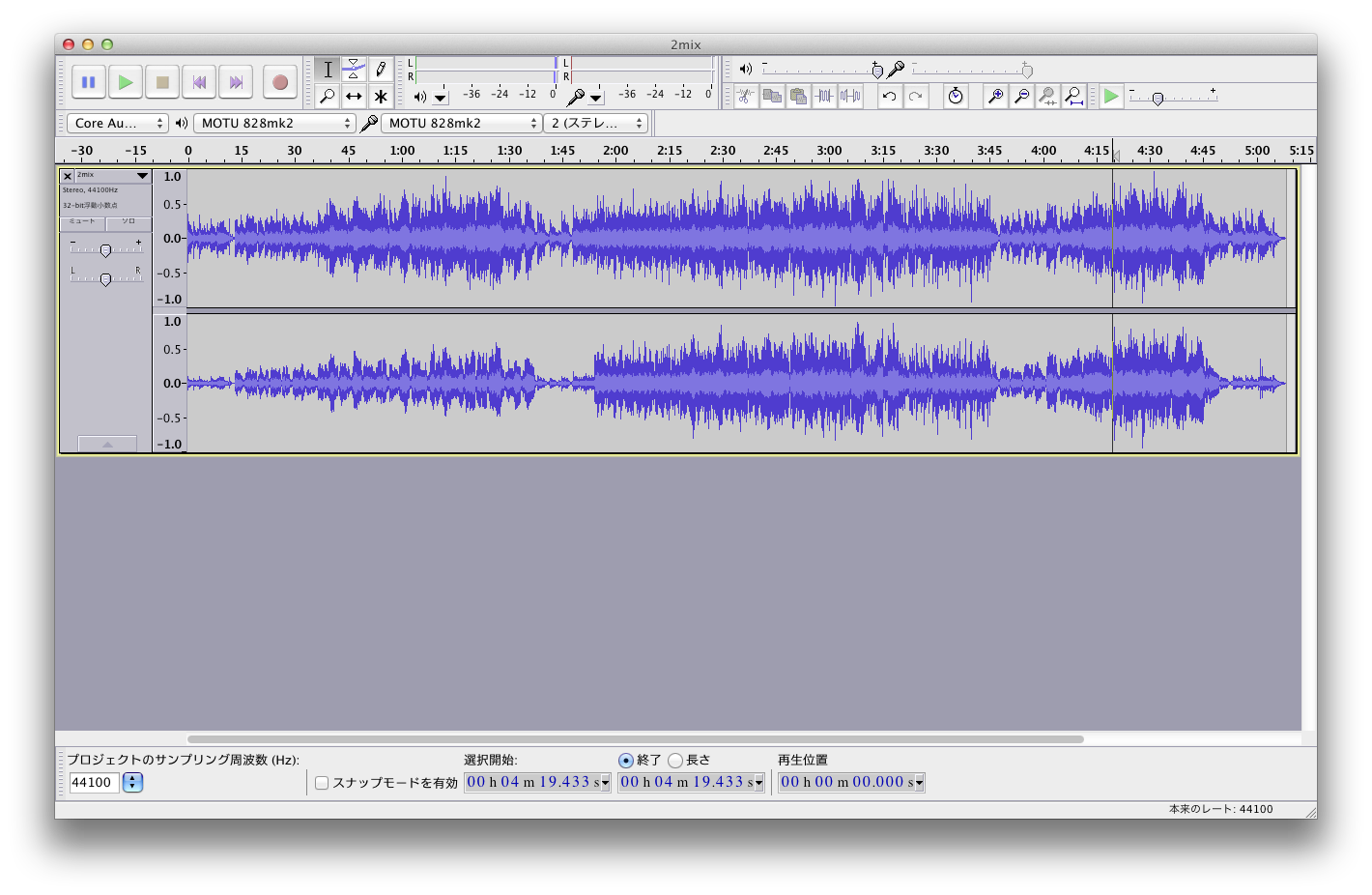This screenshot has width=1372, height=895.
Task: Enable the スナップモードを有効 checkbox
Action: click(x=322, y=783)
